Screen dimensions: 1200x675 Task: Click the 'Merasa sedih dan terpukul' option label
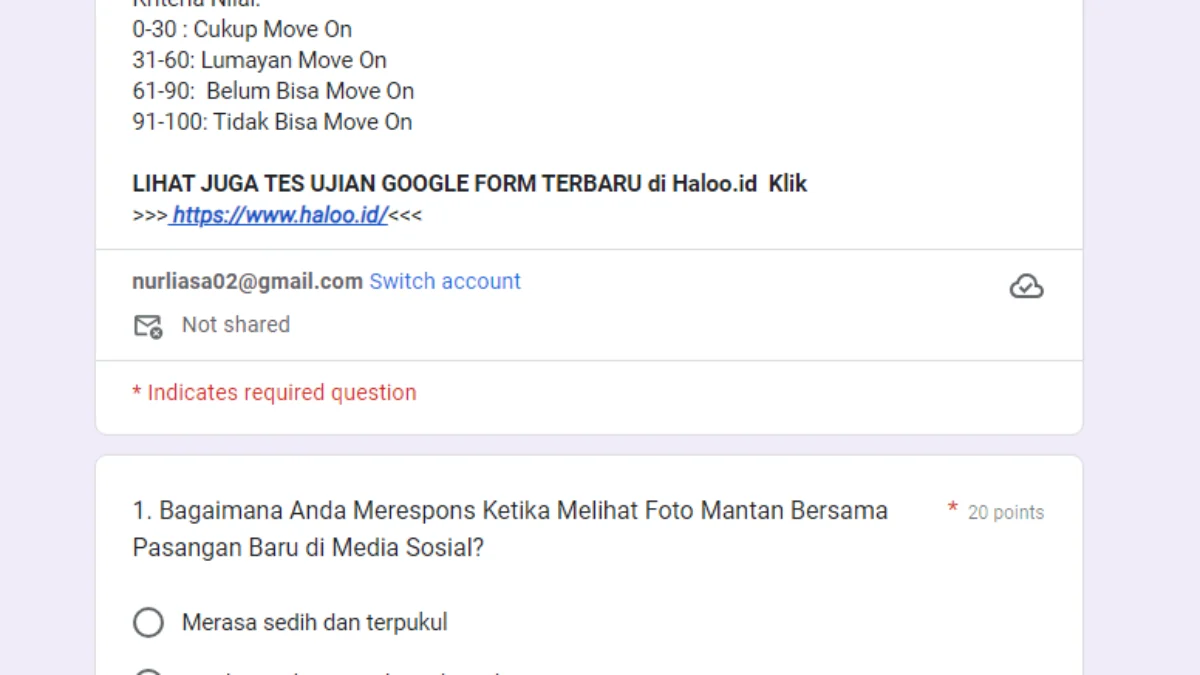point(315,623)
